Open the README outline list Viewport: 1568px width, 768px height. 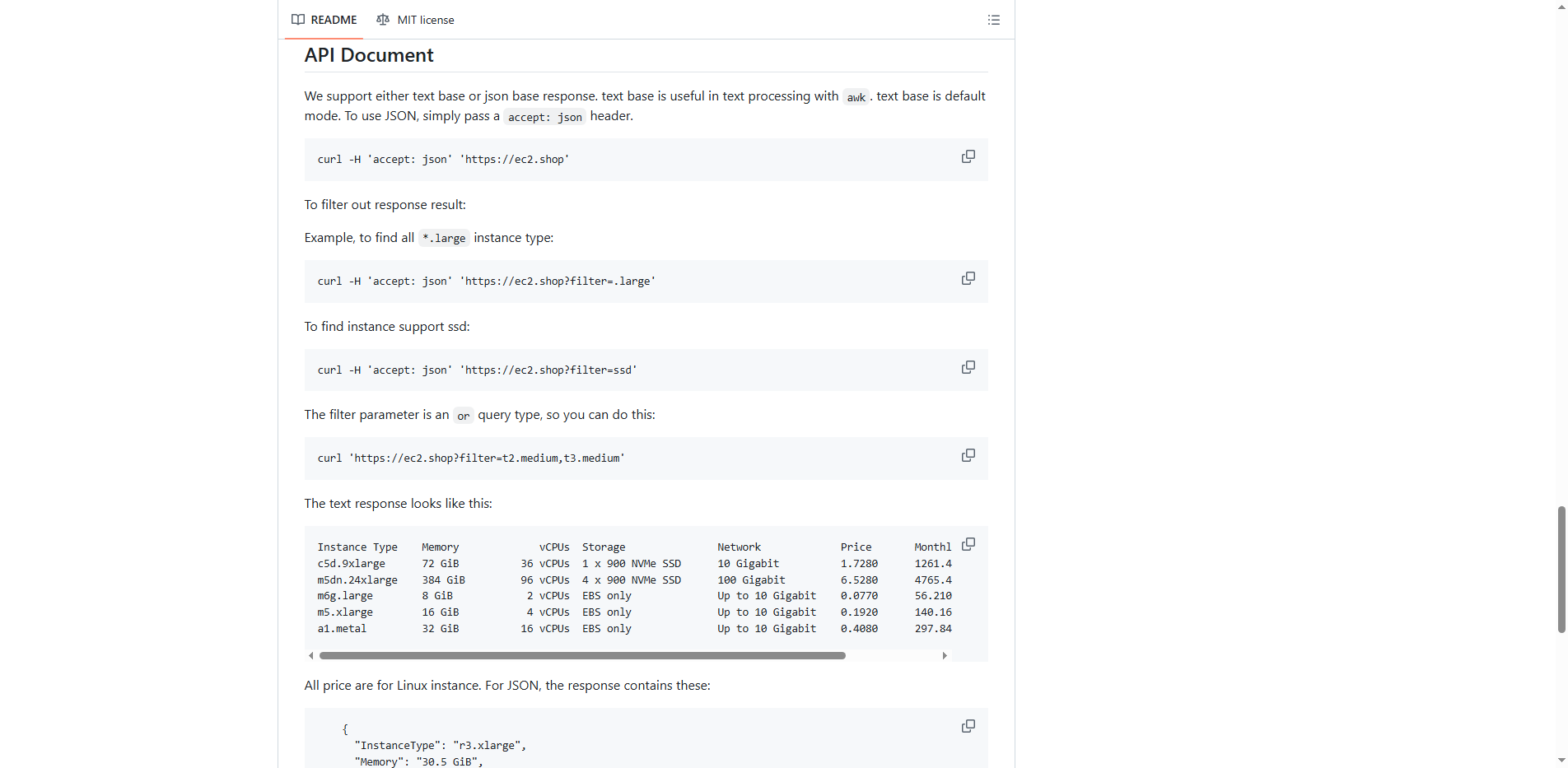click(x=993, y=20)
